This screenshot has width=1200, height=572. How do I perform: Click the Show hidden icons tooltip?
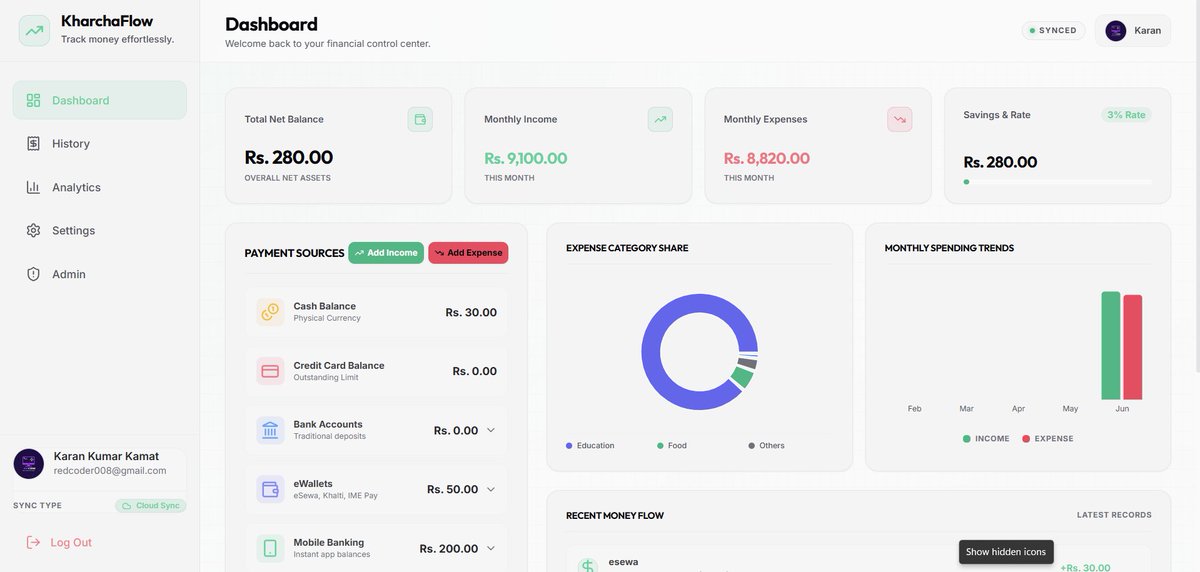click(x=1006, y=552)
